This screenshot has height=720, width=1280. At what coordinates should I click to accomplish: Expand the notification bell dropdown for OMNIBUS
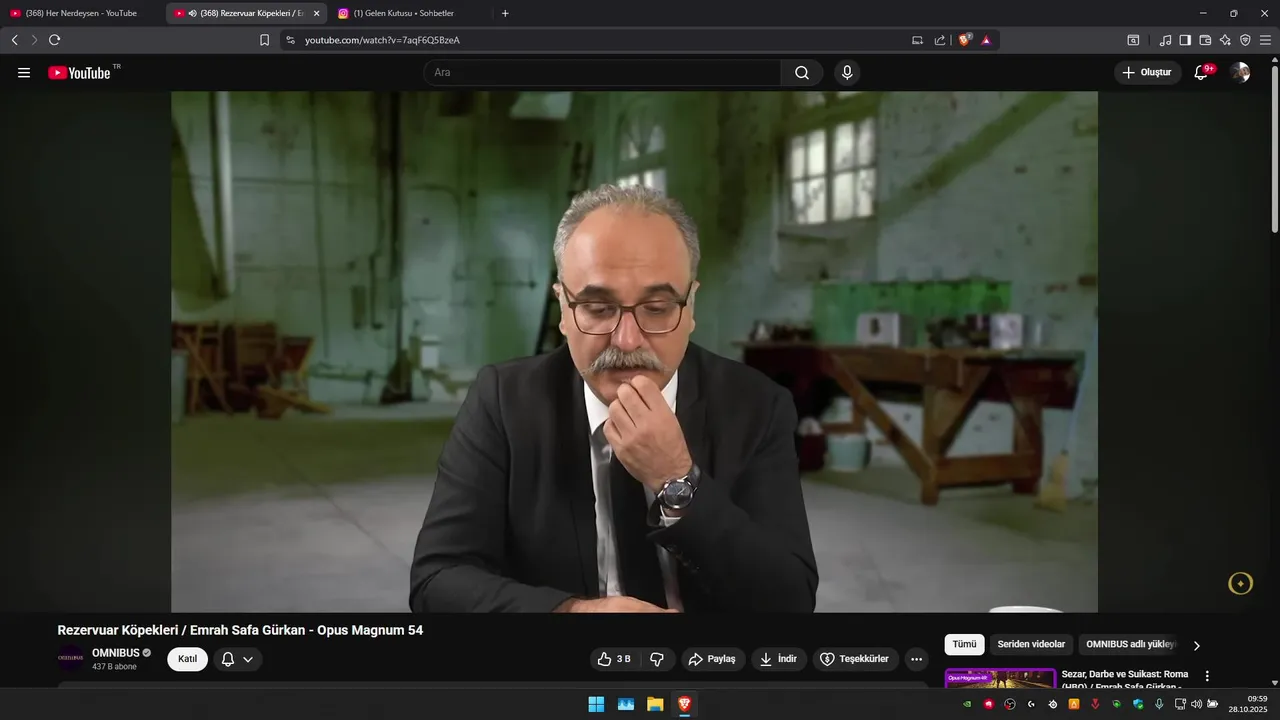pyautogui.click(x=238, y=659)
